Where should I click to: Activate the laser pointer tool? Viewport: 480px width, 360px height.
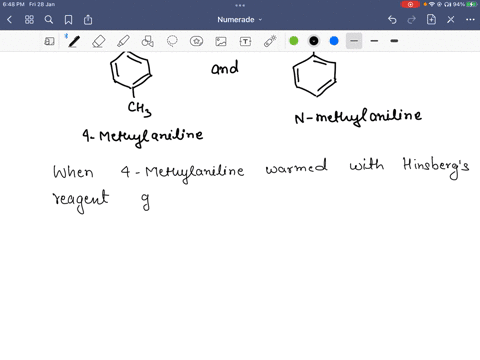[x=270, y=41]
